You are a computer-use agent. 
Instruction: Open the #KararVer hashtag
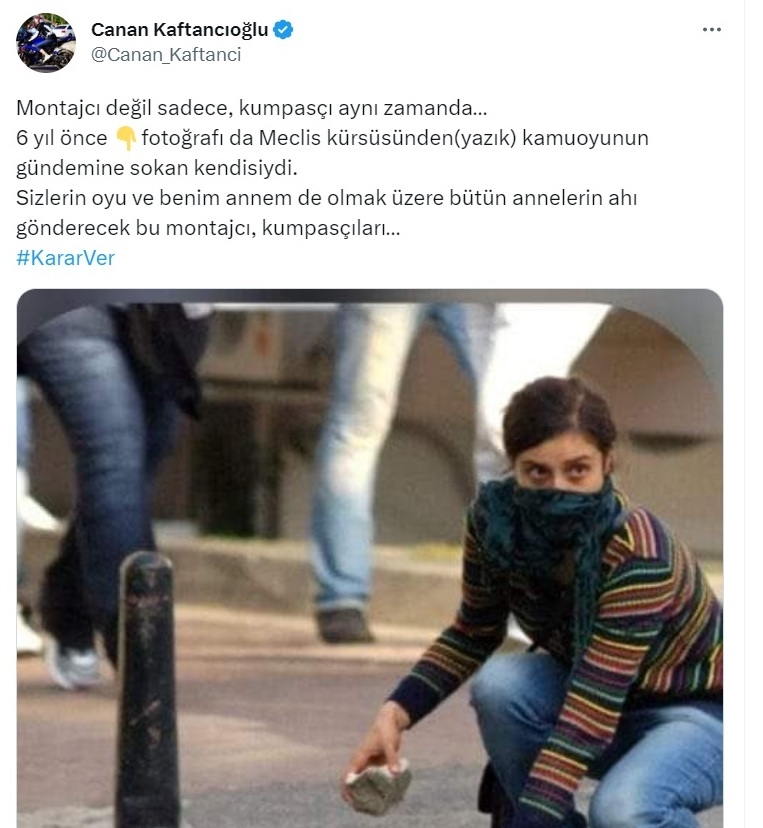(x=65, y=258)
